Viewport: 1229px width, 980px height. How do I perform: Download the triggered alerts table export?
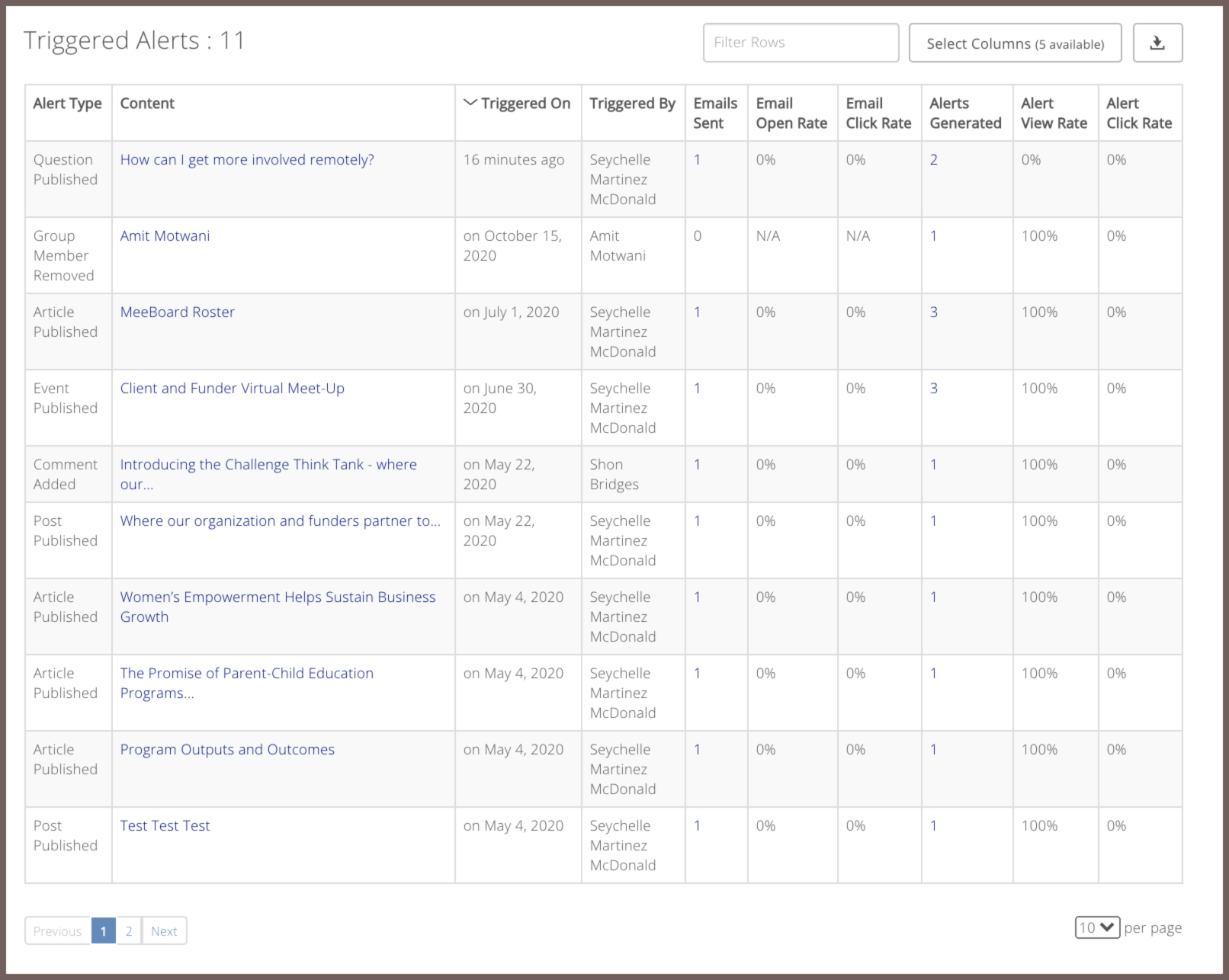click(x=1157, y=43)
